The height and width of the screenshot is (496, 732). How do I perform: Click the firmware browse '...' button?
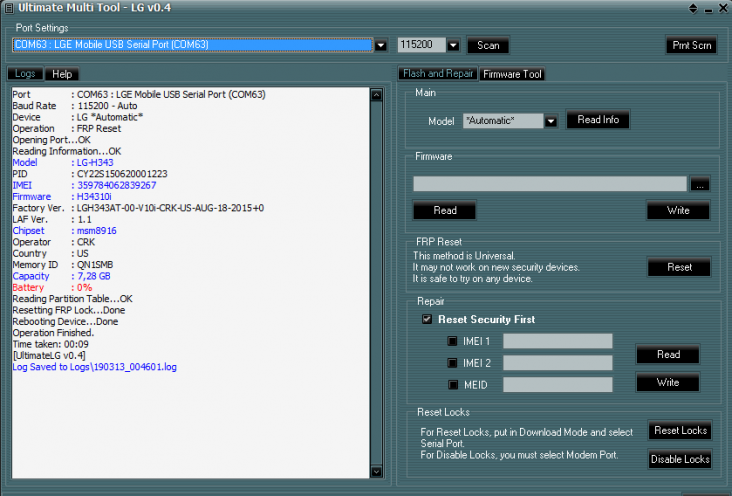700,184
